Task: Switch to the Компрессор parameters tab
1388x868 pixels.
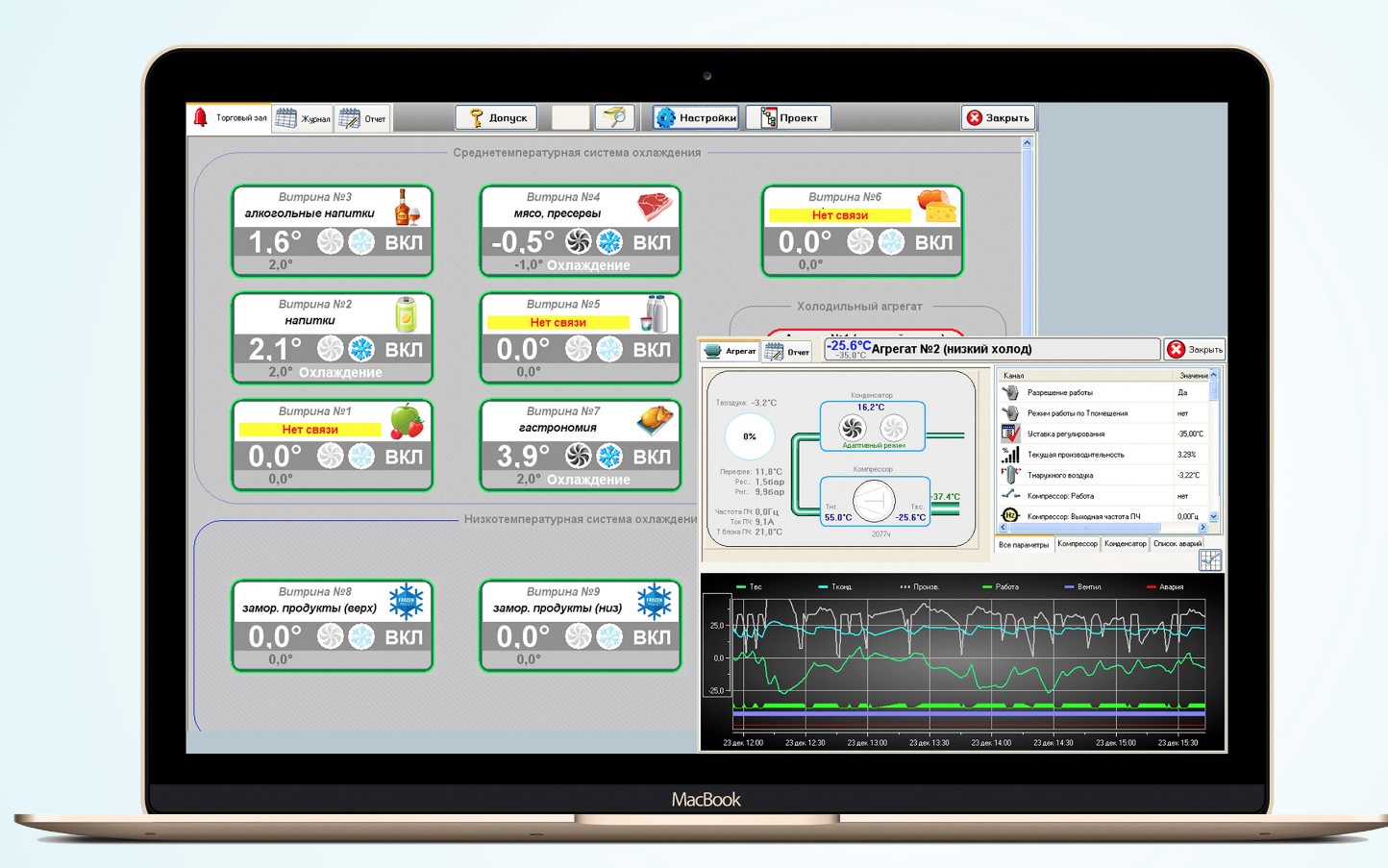Action: point(1077,544)
